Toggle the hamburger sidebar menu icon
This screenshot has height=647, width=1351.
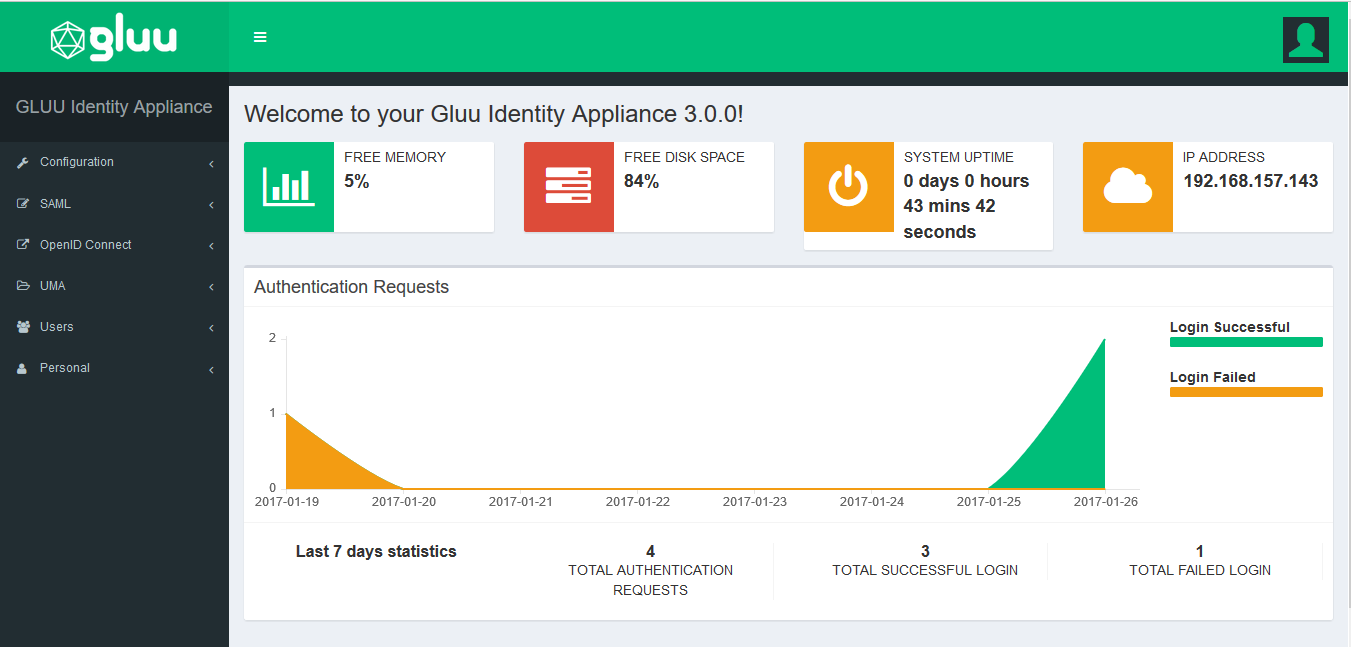[260, 37]
